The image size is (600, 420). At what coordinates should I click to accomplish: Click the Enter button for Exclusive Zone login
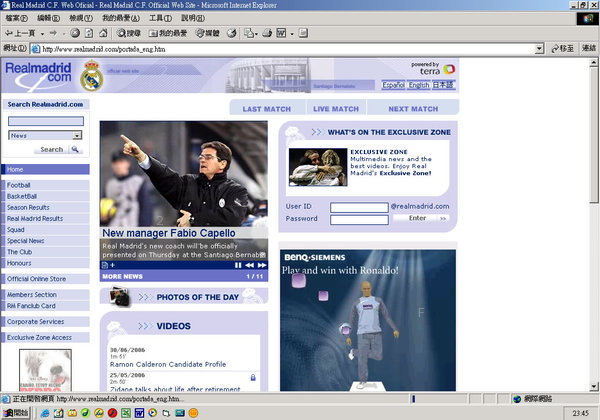click(x=421, y=218)
